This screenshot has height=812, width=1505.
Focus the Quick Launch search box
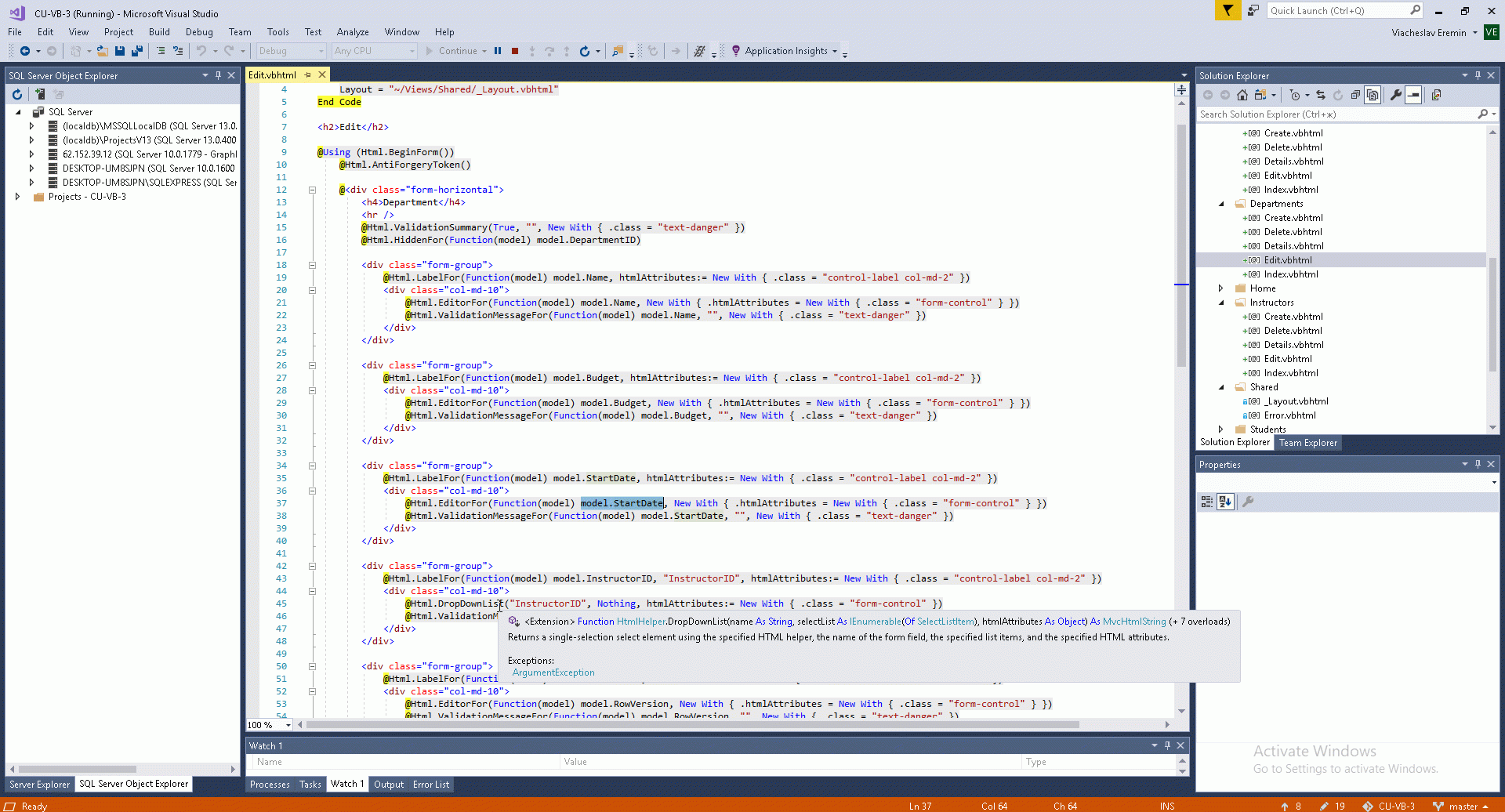1344,10
